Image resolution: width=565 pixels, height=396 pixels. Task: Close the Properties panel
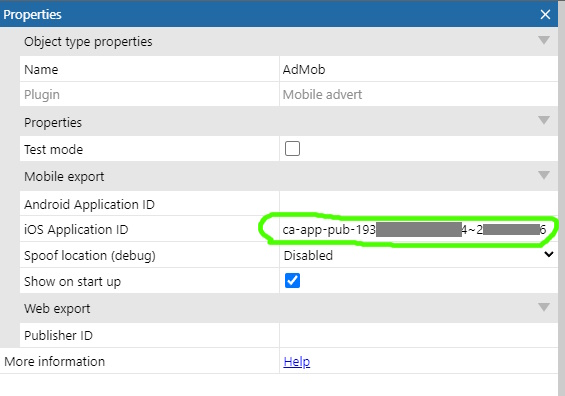pyautogui.click(x=545, y=14)
